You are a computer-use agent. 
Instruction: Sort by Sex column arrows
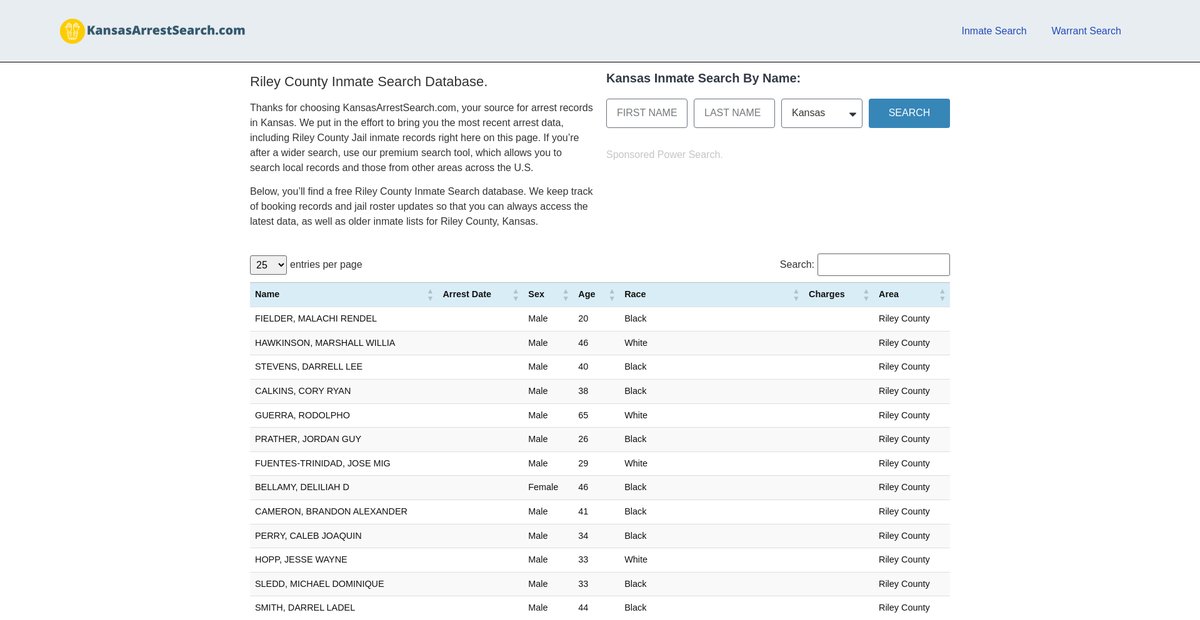click(x=565, y=295)
